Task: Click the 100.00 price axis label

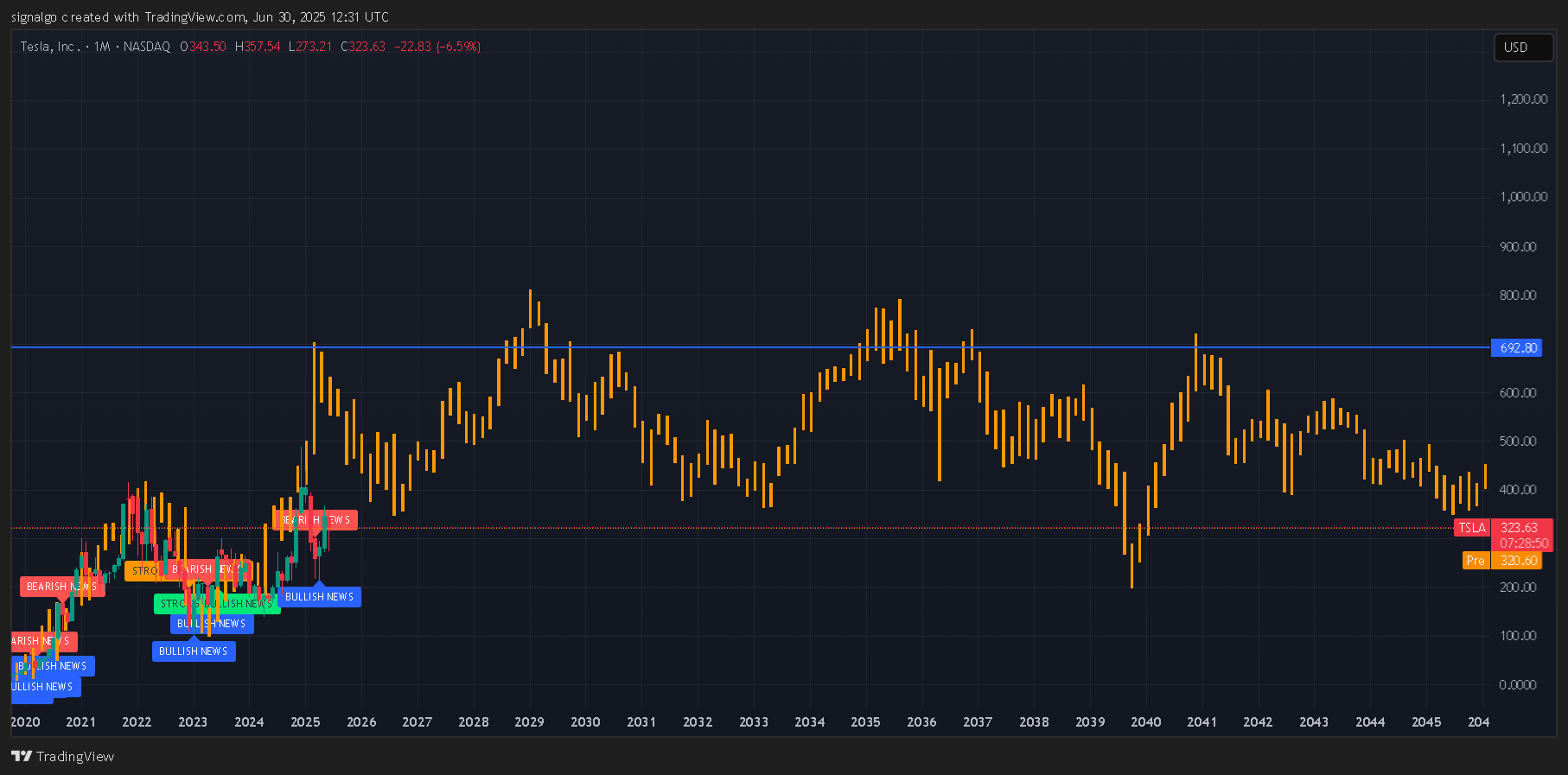Action: [1518, 636]
